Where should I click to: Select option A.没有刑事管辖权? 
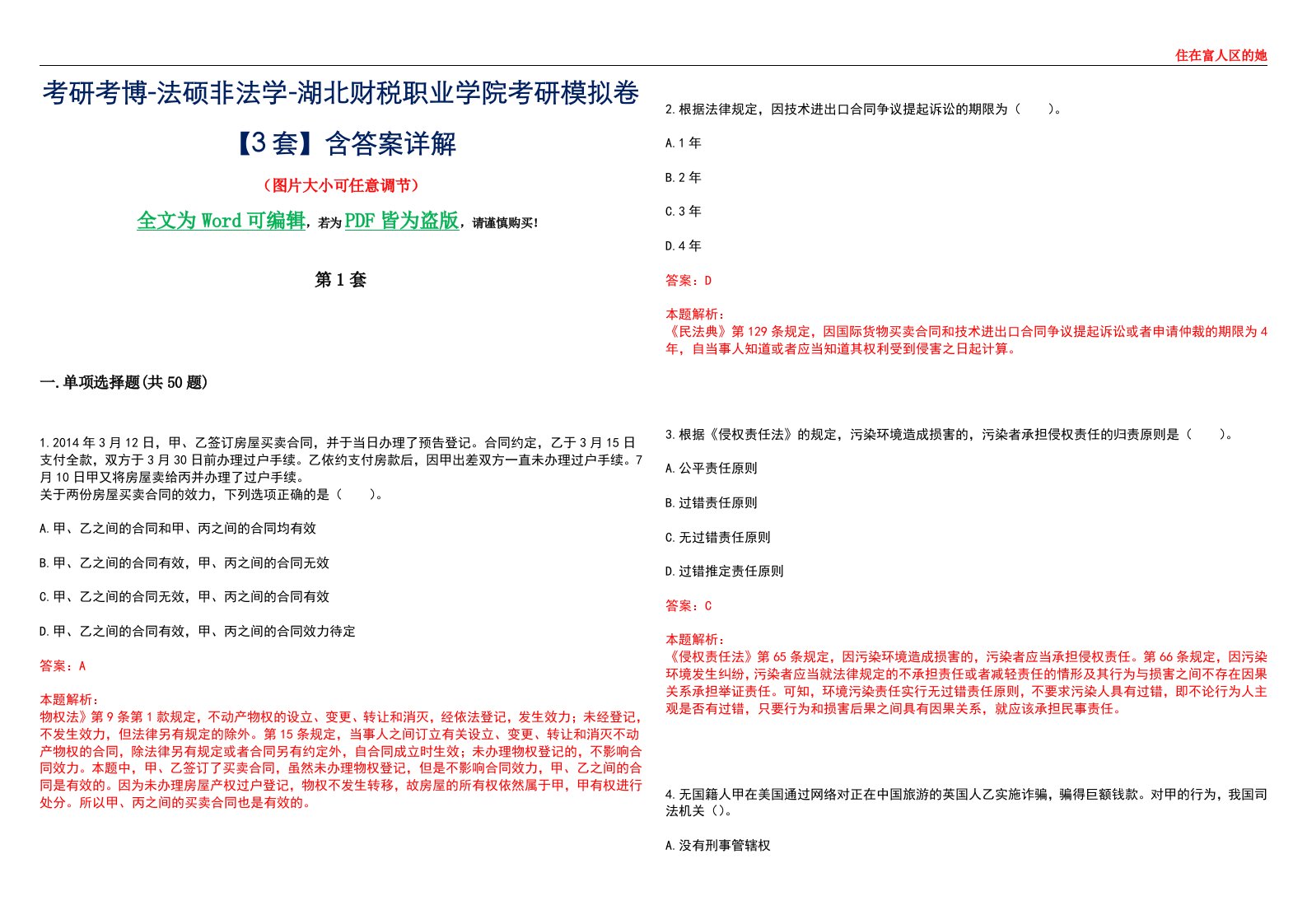(718, 846)
